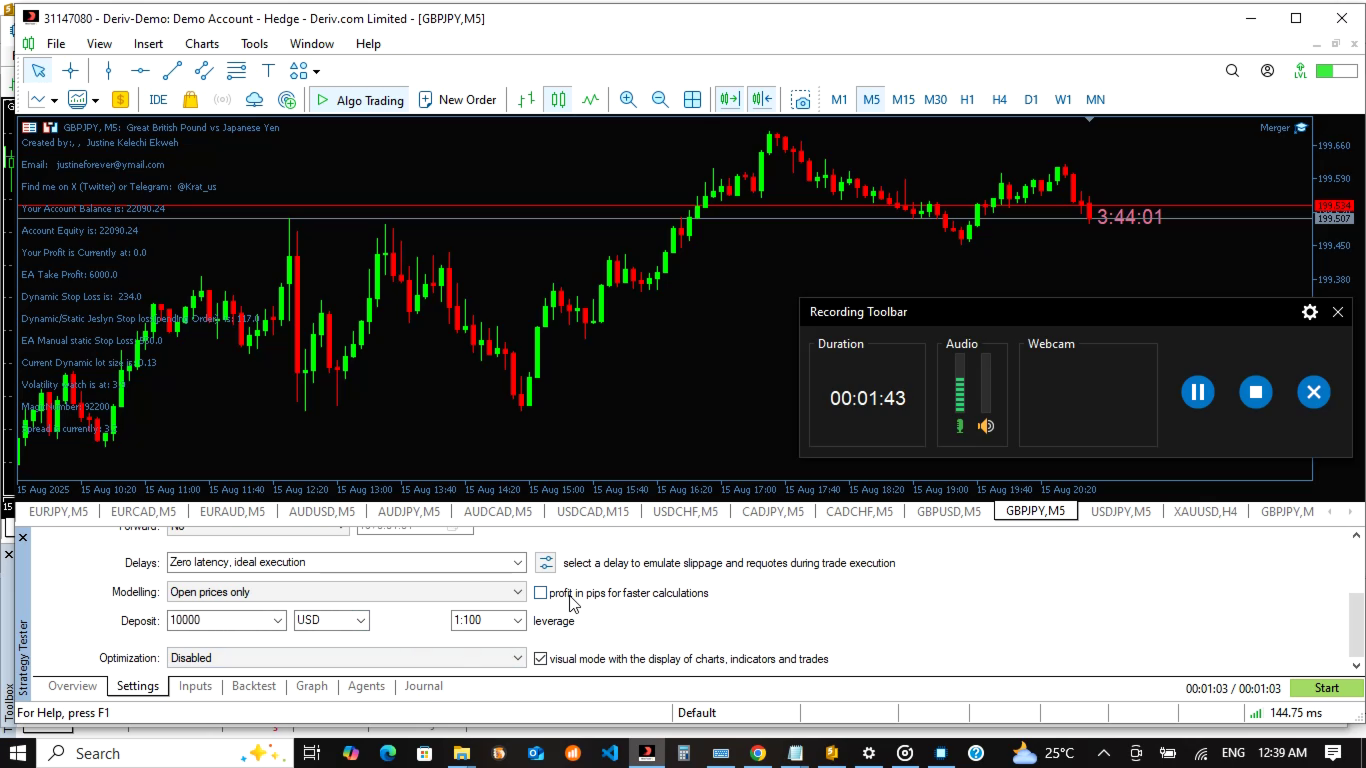Open the search magnifier icon
Screen dimensions: 1366x768
coord(1232,71)
